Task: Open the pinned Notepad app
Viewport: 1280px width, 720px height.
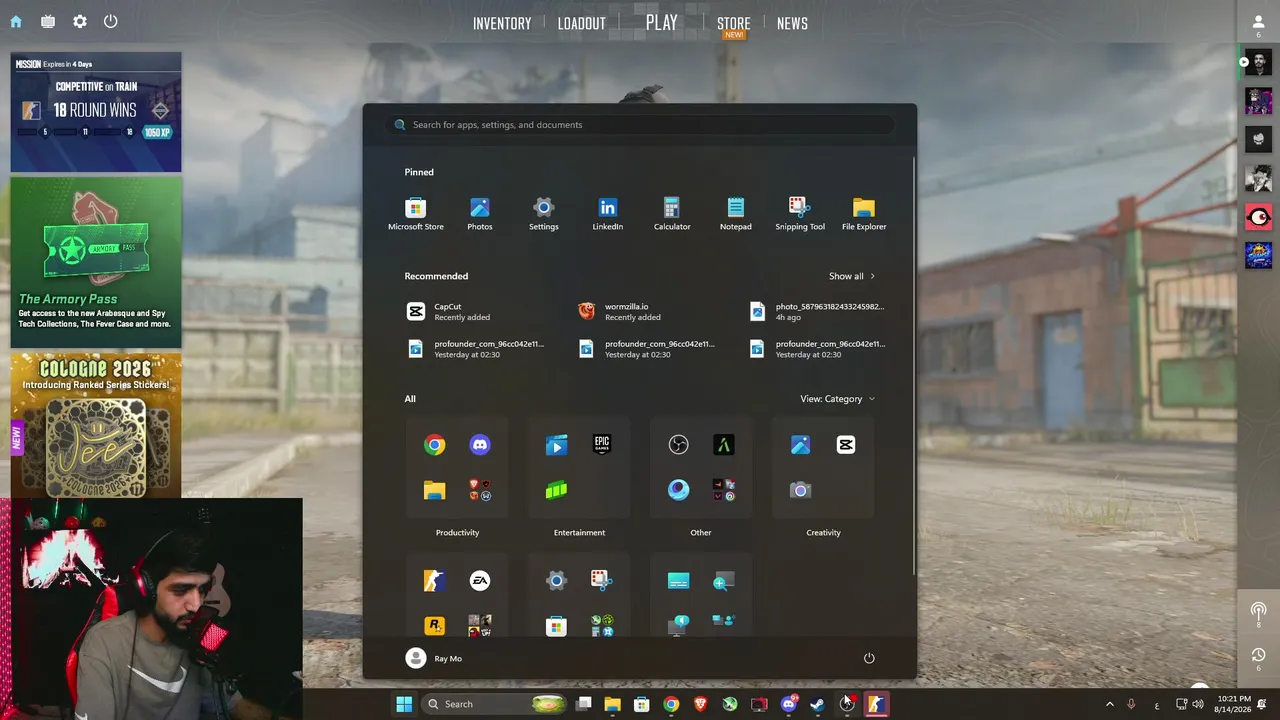Action: point(736,214)
